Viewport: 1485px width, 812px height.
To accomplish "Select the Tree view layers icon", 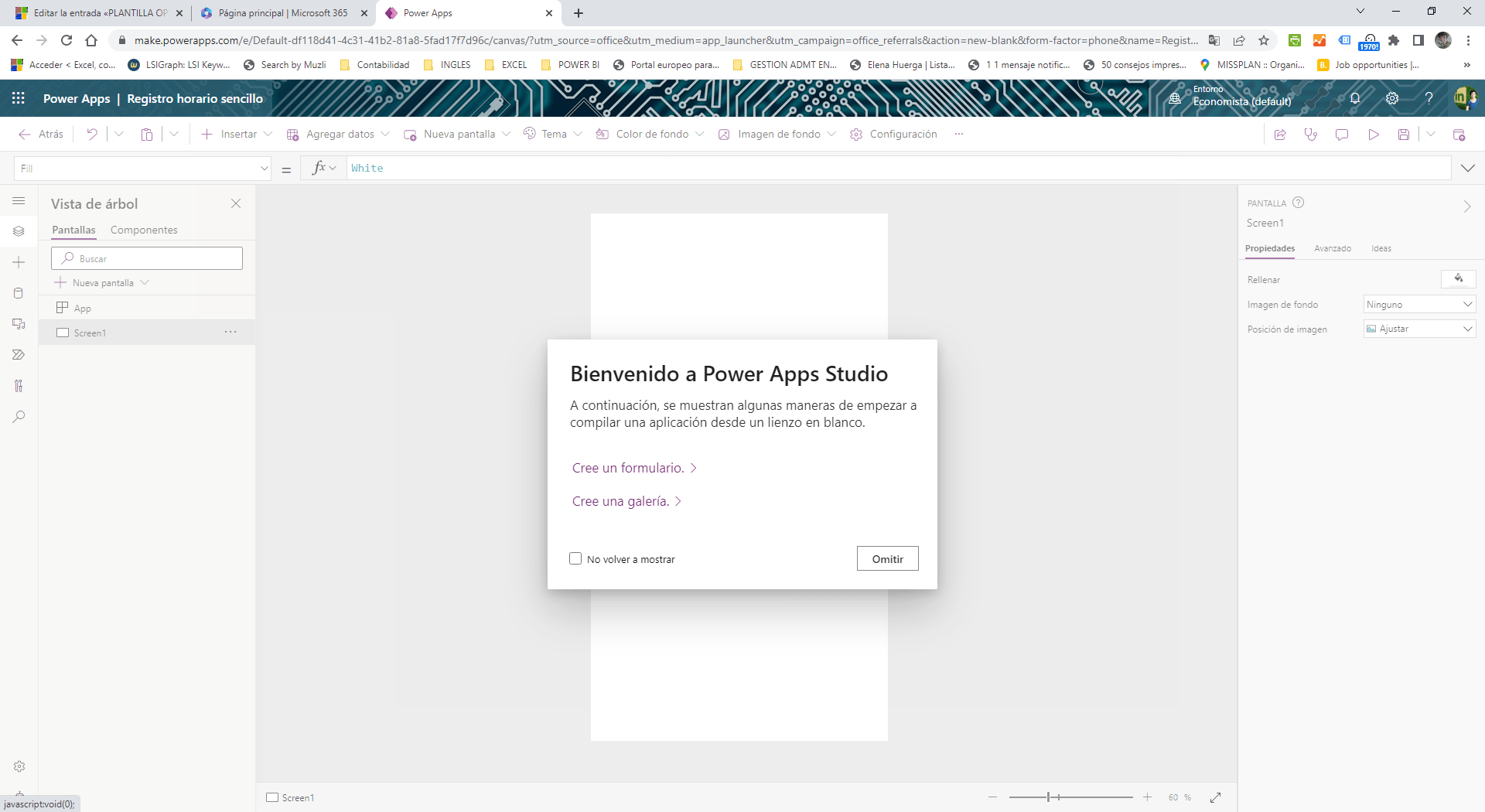I will click(x=19, y=231).
